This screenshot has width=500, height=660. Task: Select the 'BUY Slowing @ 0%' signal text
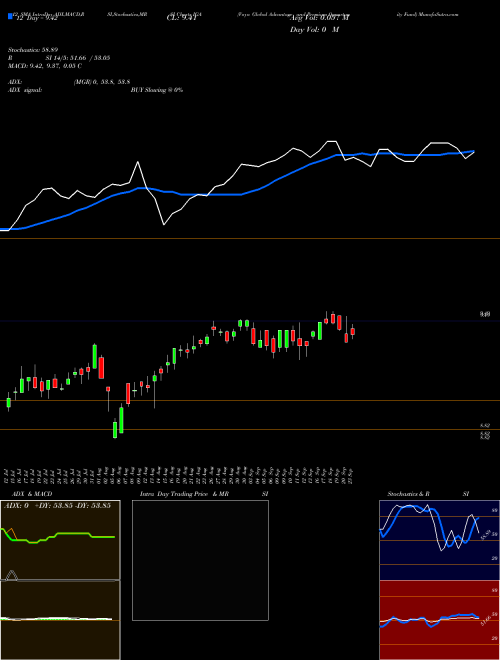pos(157,90)
